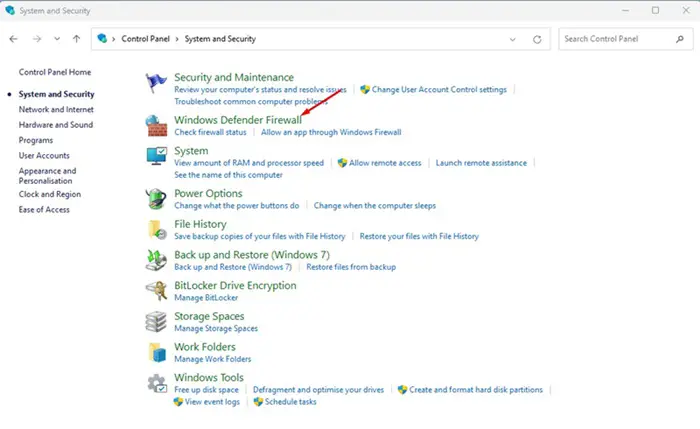The image size is (700, 429).
Task: Click View amount of RAM and processor speed
Action: click(249, 163)
